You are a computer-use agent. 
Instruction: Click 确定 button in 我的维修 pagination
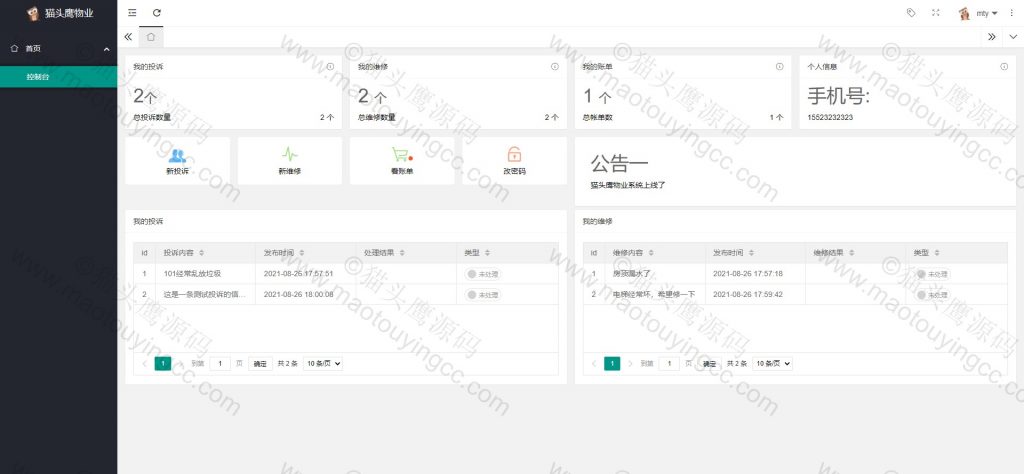[710, 364]
